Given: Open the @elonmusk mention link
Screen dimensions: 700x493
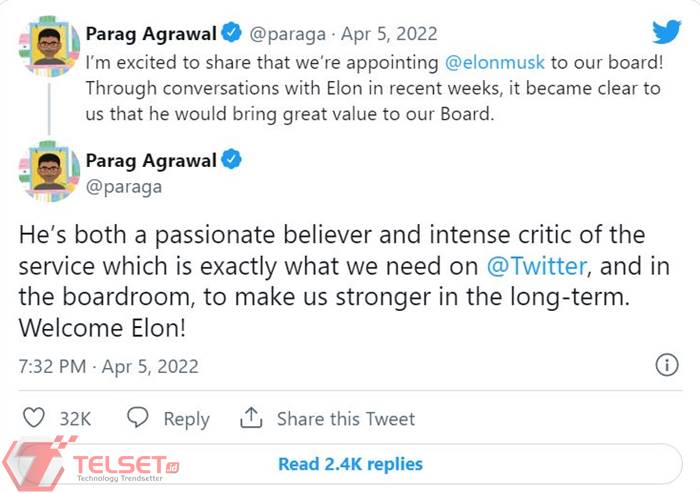Looking at the screenshot, I should (495, 61).
